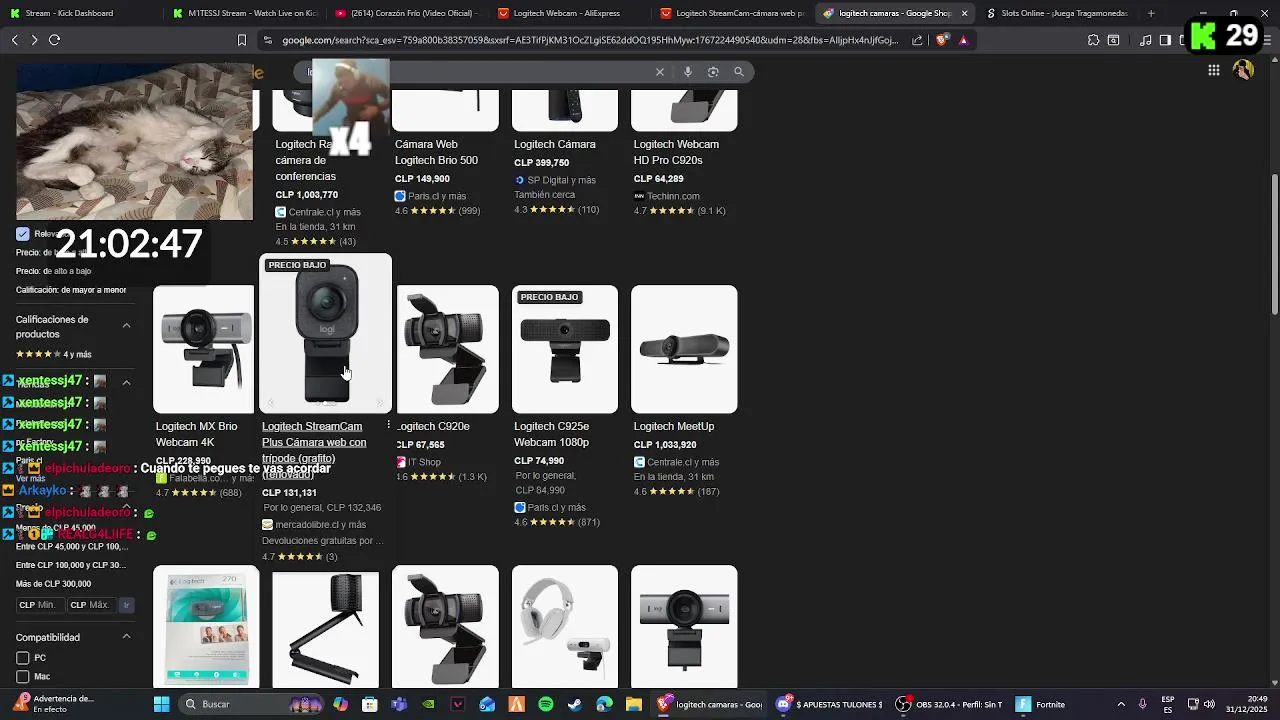The image size is (1280, 720).
Task: Reload the Google Shopping page
Action: [54, 40]
